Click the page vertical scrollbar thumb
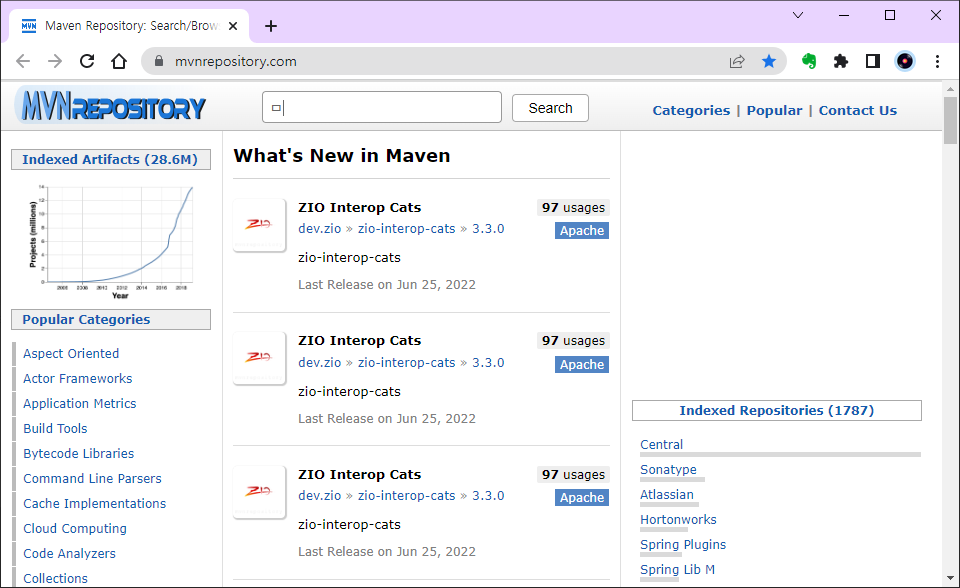The width and height of the screenshot is (960, 588). (950, 120)
